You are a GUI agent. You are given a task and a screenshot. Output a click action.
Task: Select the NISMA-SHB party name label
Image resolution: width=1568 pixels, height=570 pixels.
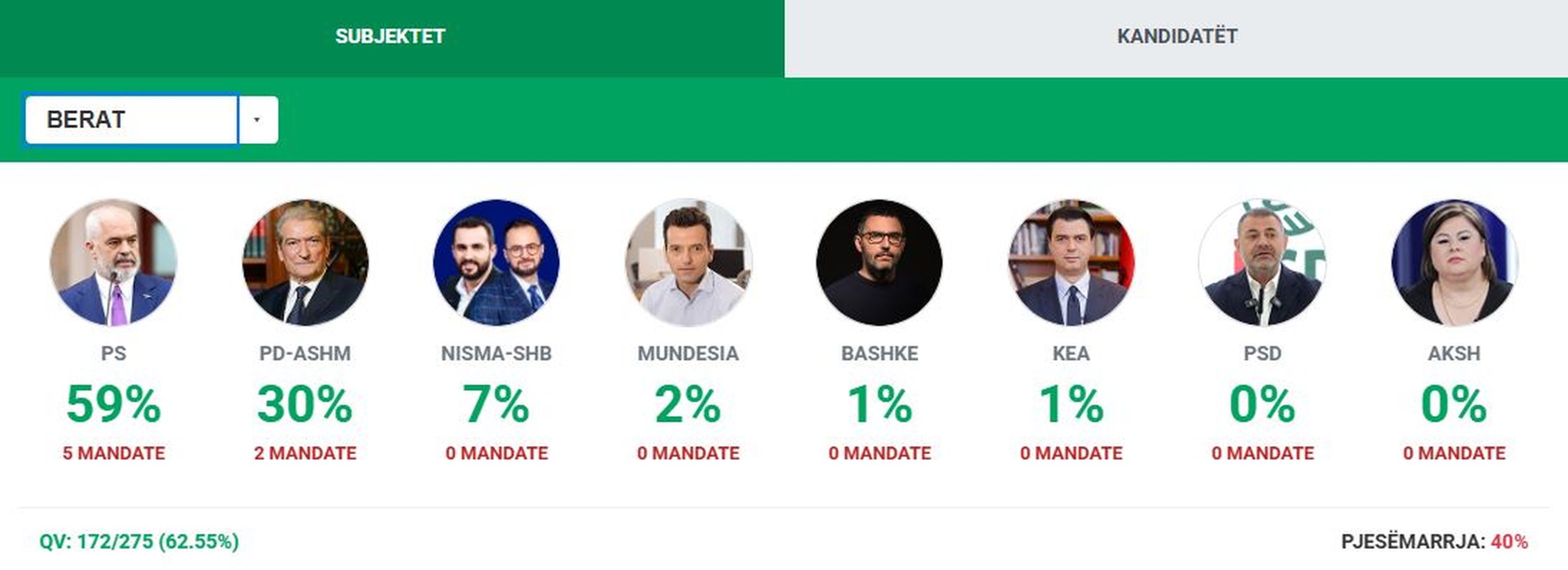[496, 353]
